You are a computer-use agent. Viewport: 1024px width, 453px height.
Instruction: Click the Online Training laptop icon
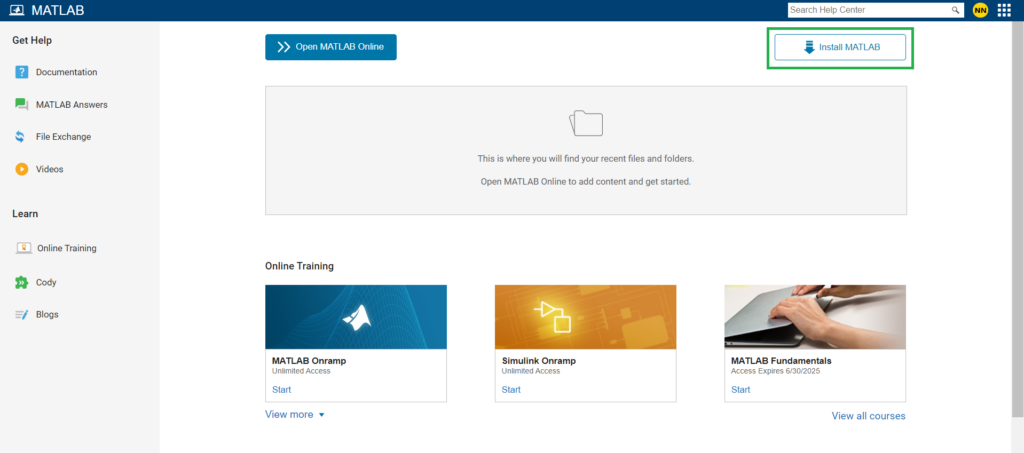(24, 248)
